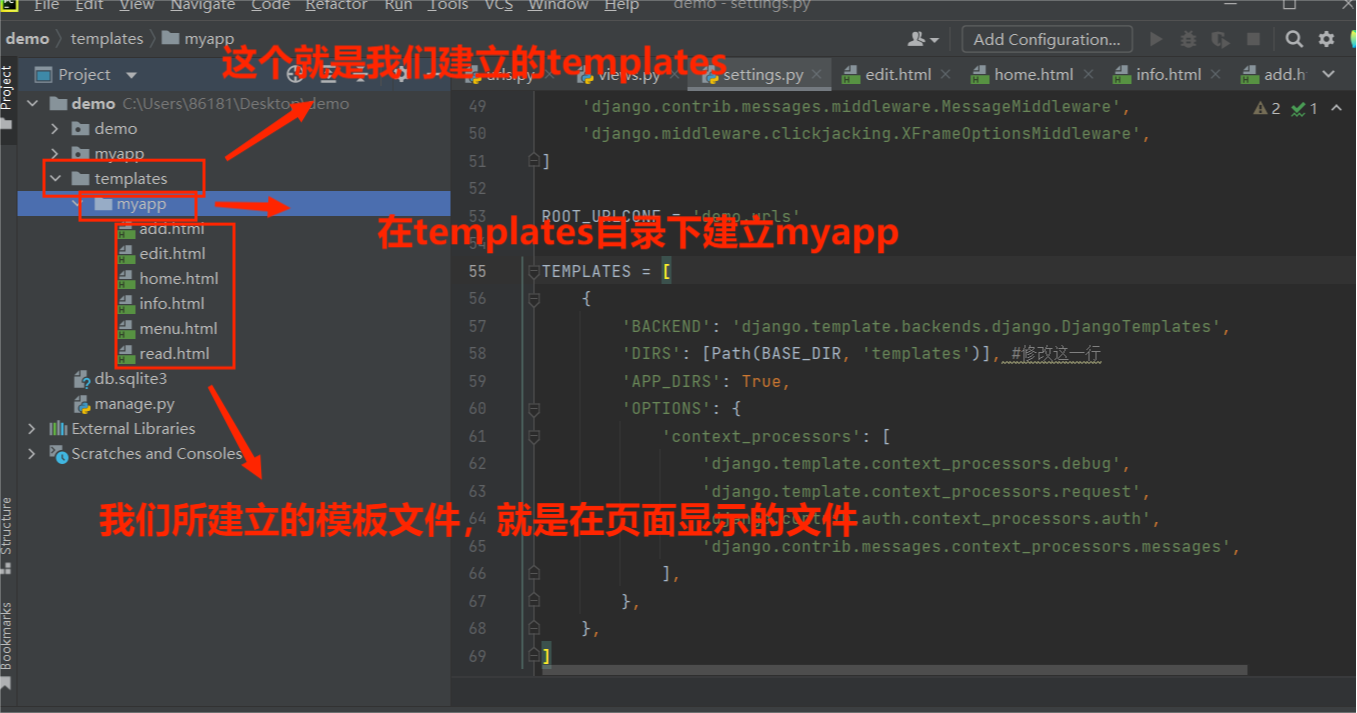Click the Debug bug icon

point(1188,39)
